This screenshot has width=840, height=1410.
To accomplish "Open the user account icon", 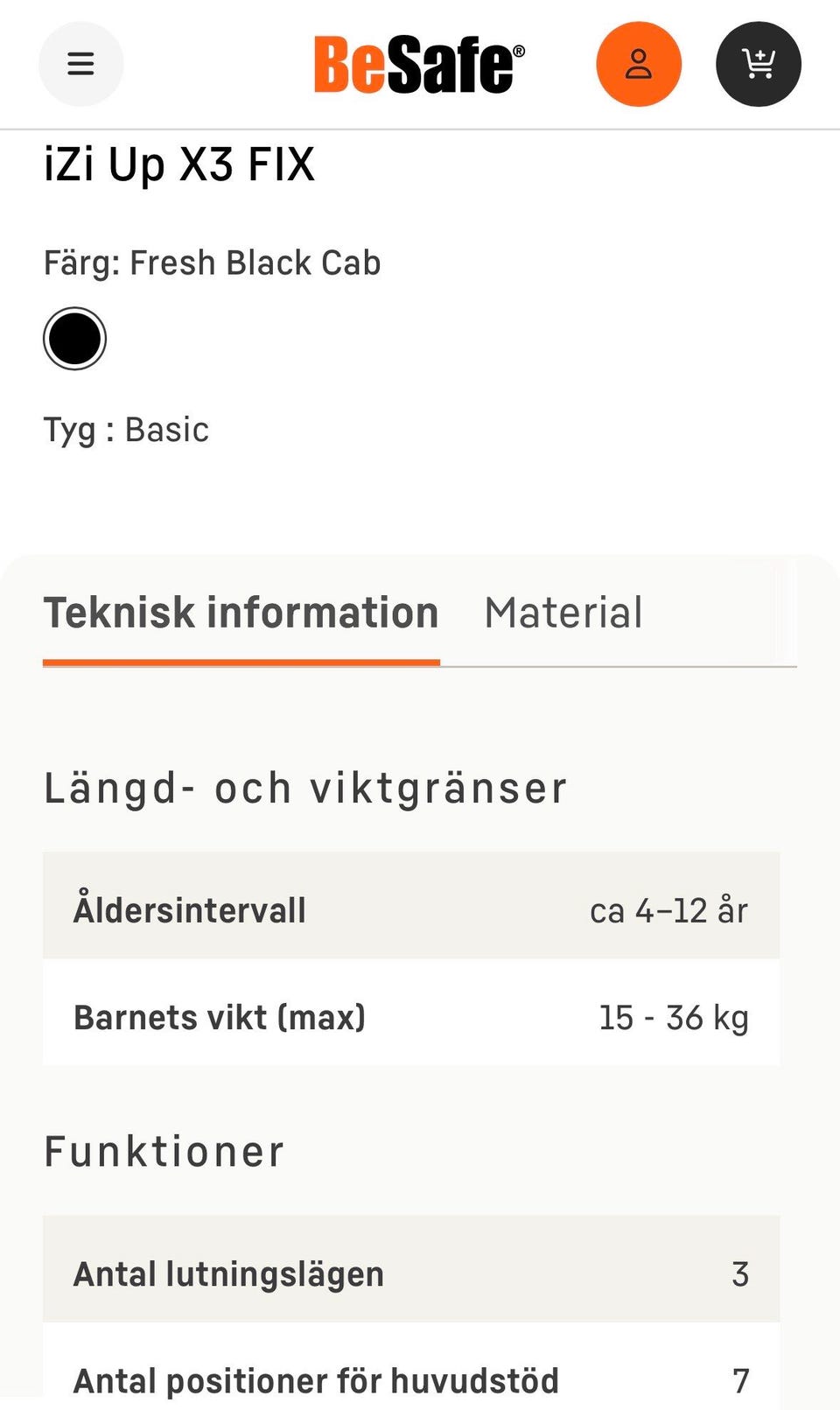I will [639, 64].
